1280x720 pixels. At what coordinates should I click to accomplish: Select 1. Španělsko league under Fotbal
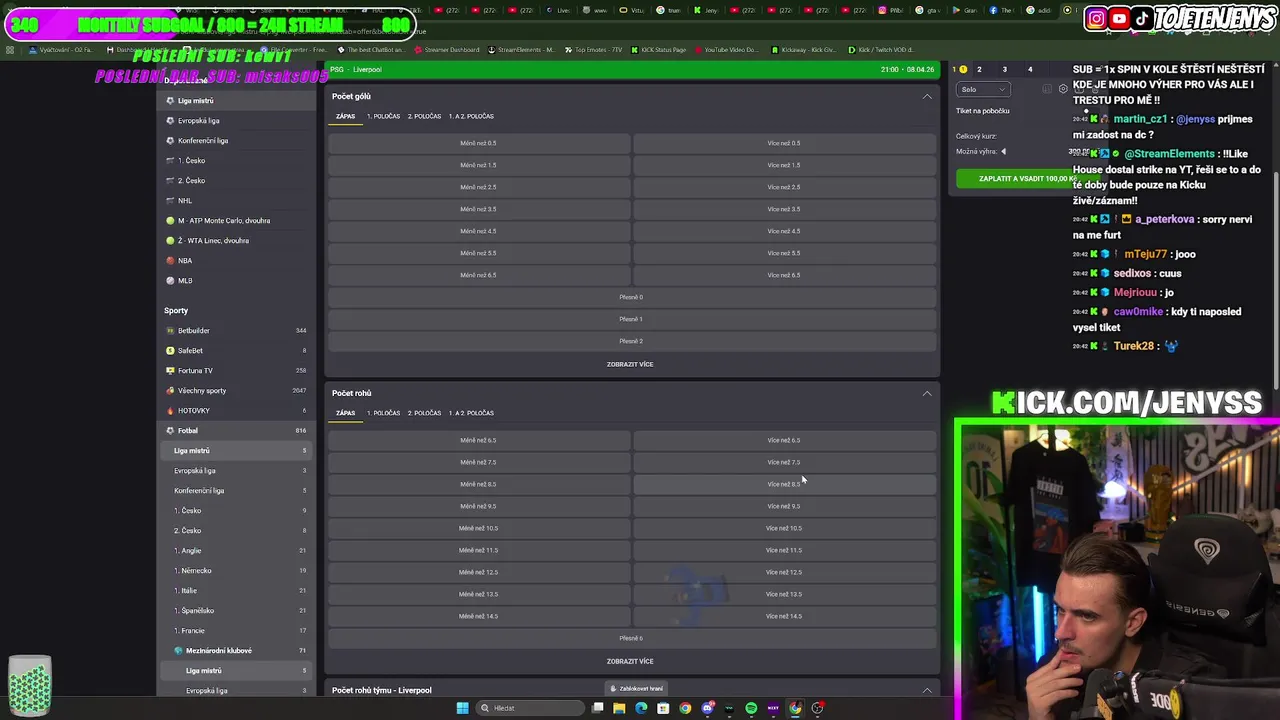[236, 610]
